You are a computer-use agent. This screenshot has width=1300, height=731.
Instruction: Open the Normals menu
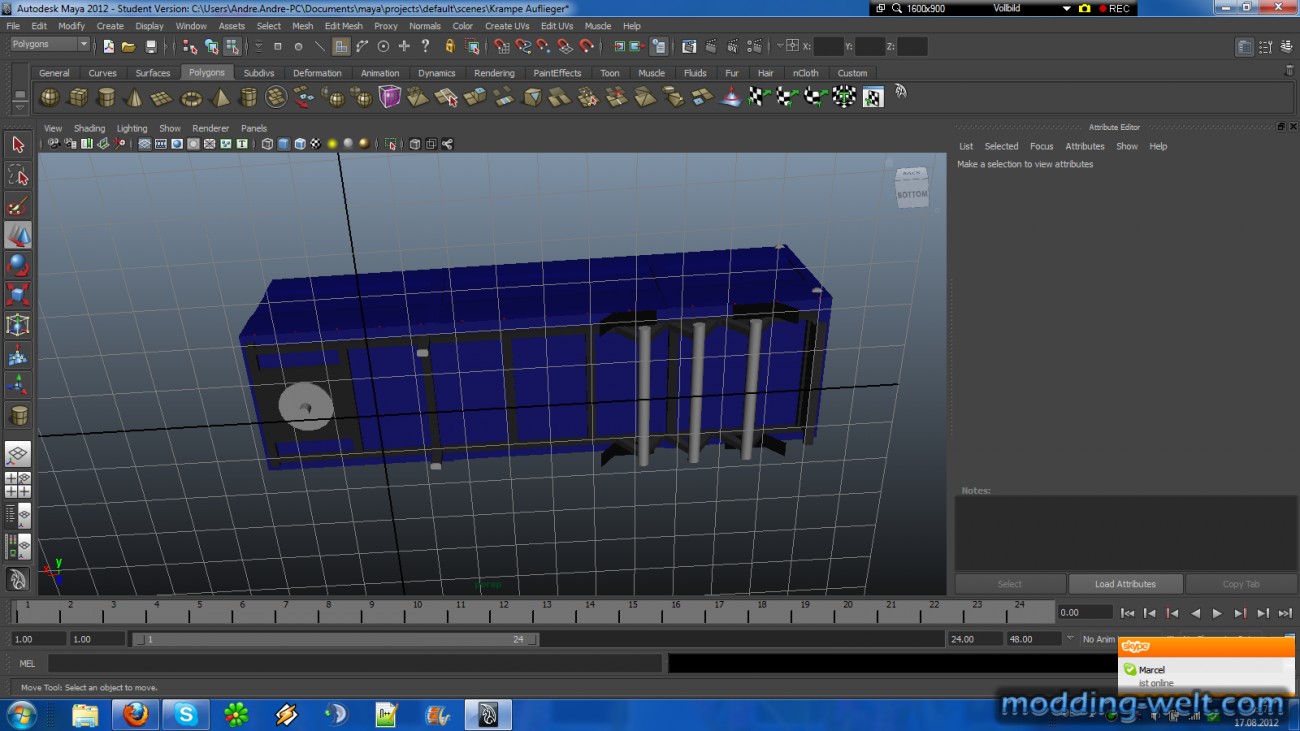[x=425, y=26]
